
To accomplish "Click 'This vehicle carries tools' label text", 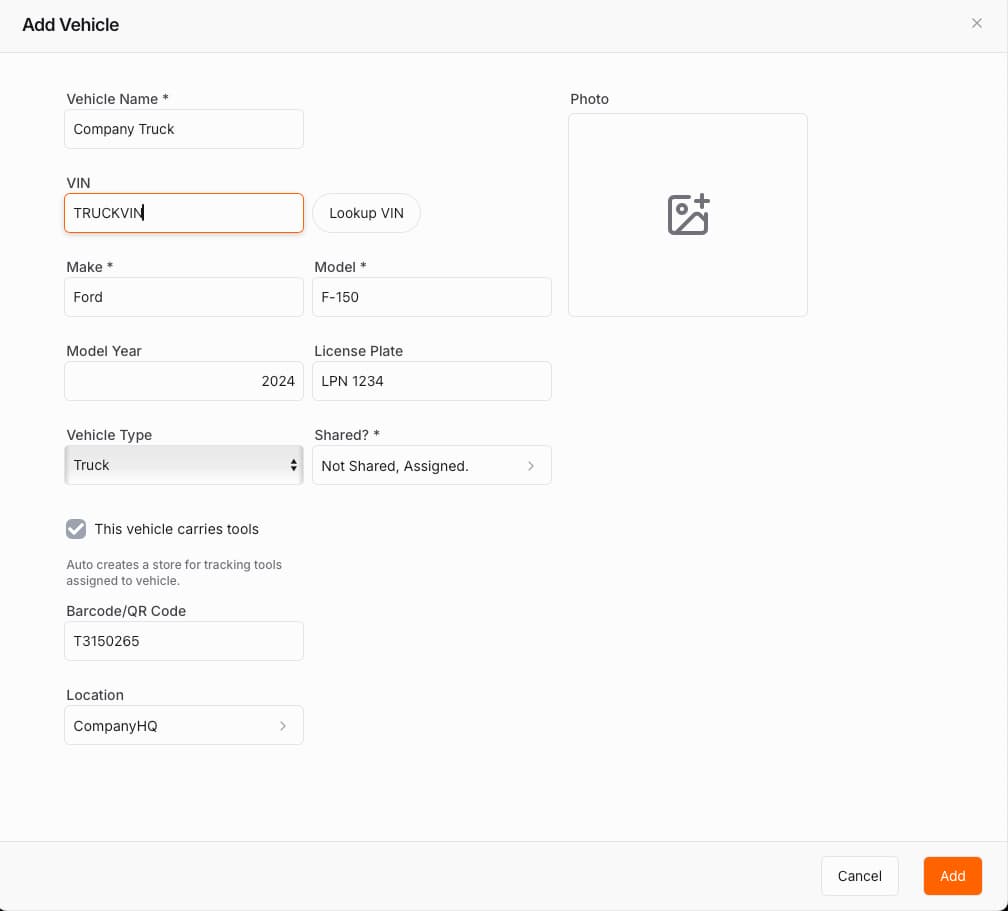I will [x=177, y=529].
